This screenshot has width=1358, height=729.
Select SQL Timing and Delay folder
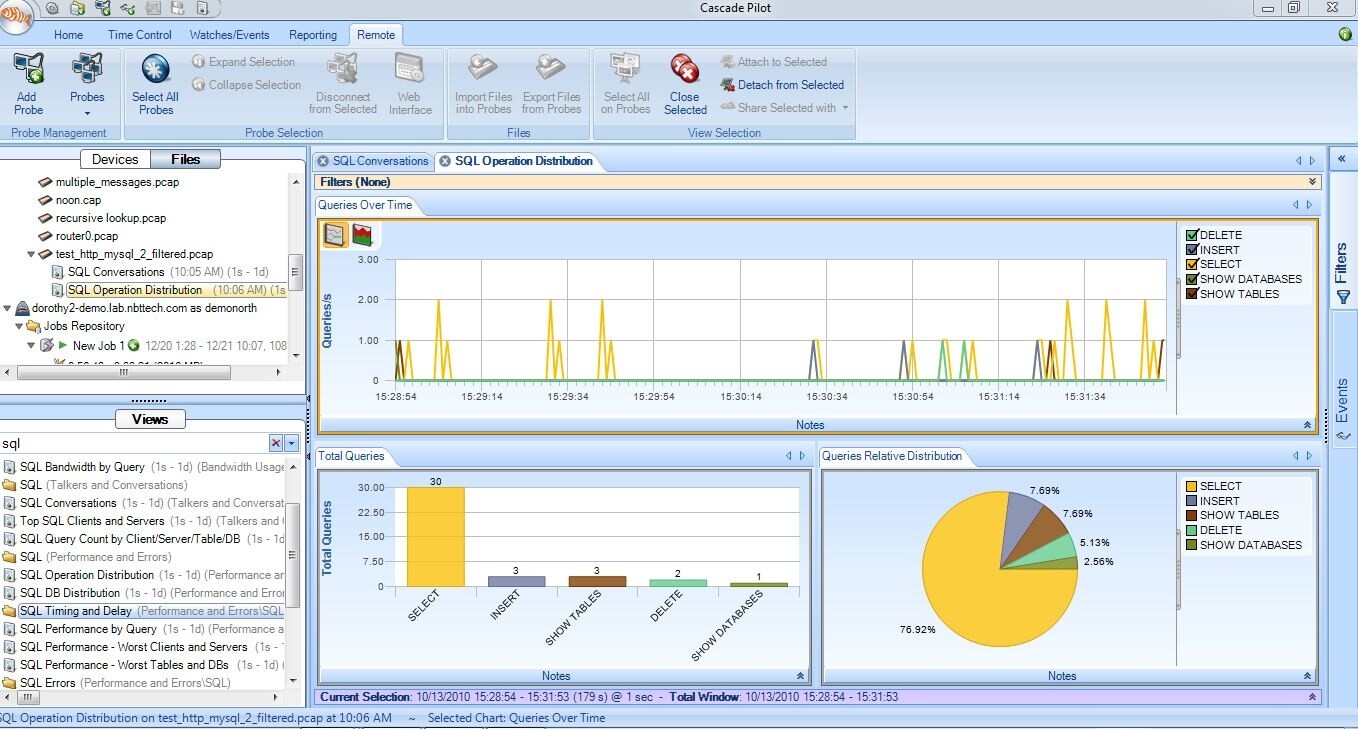[76, 611]
